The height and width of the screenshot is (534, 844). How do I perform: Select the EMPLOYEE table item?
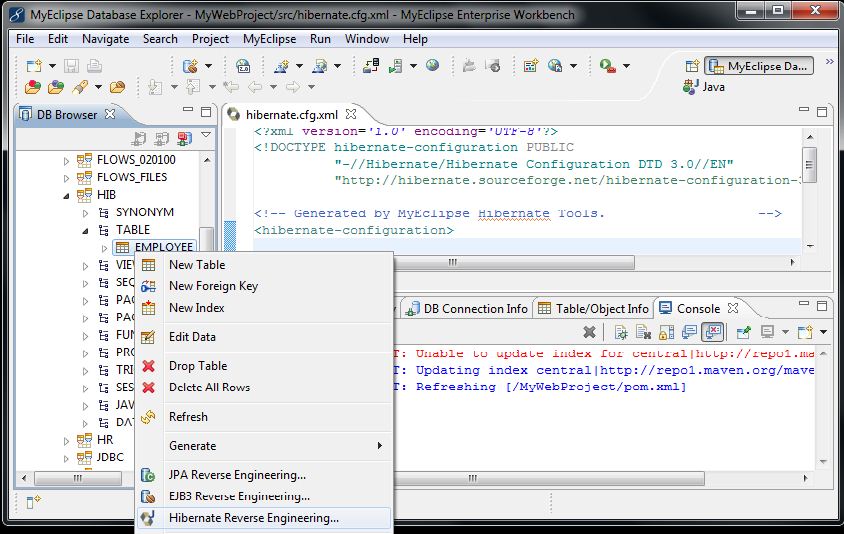[x=154, y=247]
